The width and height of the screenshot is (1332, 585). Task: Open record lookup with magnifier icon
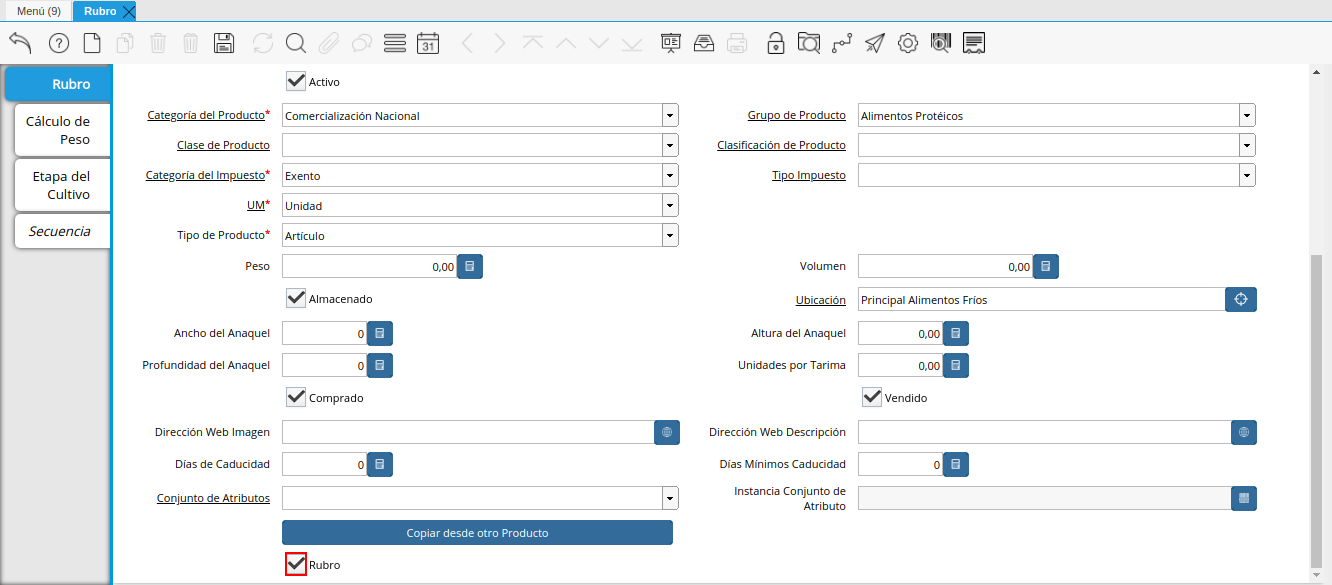click(295, 43)
